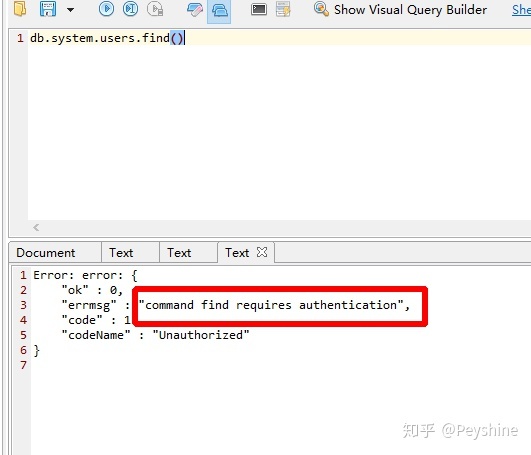Run the entire script with the play icon

click(106, 9)
